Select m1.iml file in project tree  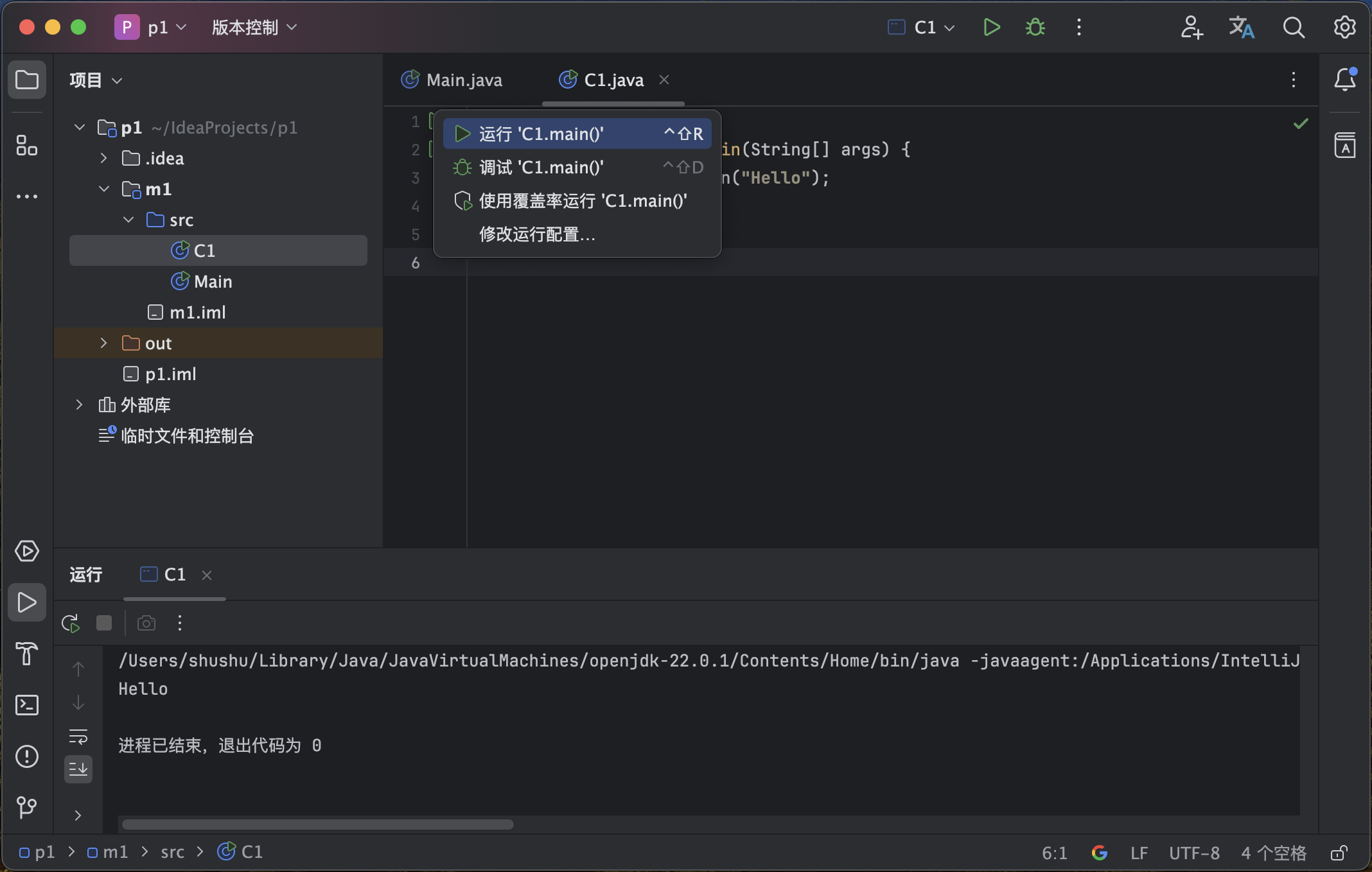(x=187, y=312)
